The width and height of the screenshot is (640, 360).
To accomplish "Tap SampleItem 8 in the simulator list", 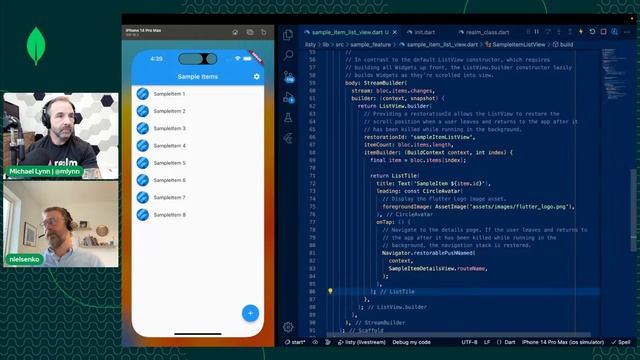I will click(198, 215).
